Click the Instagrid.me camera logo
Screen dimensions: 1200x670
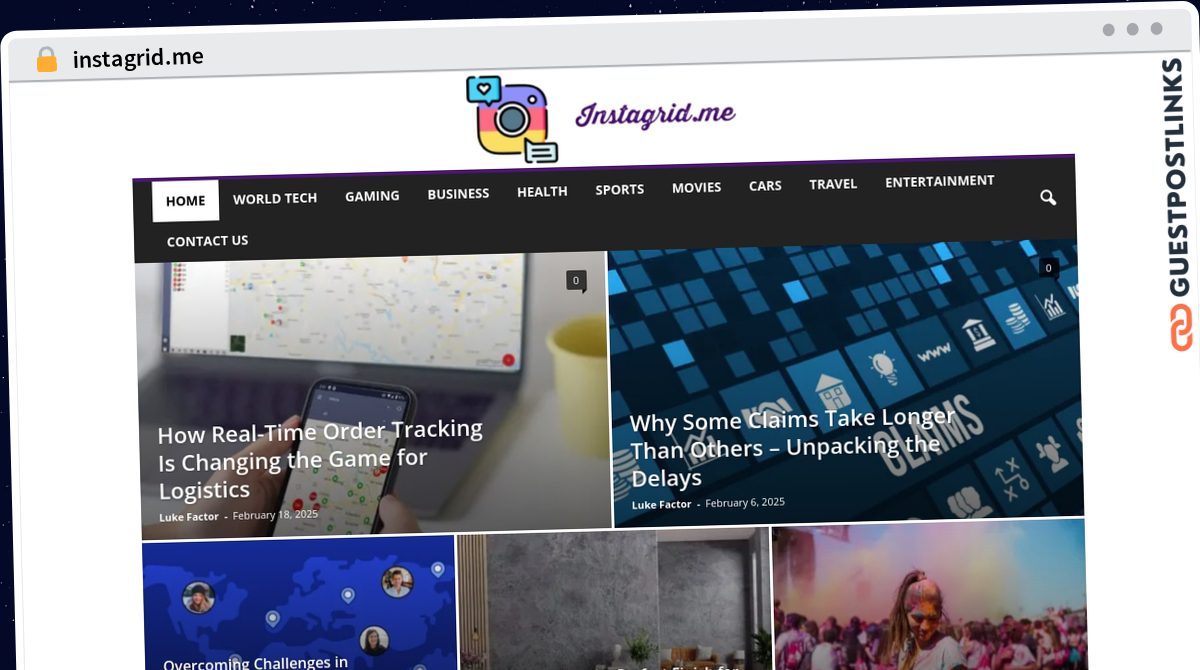click(512, 119)
